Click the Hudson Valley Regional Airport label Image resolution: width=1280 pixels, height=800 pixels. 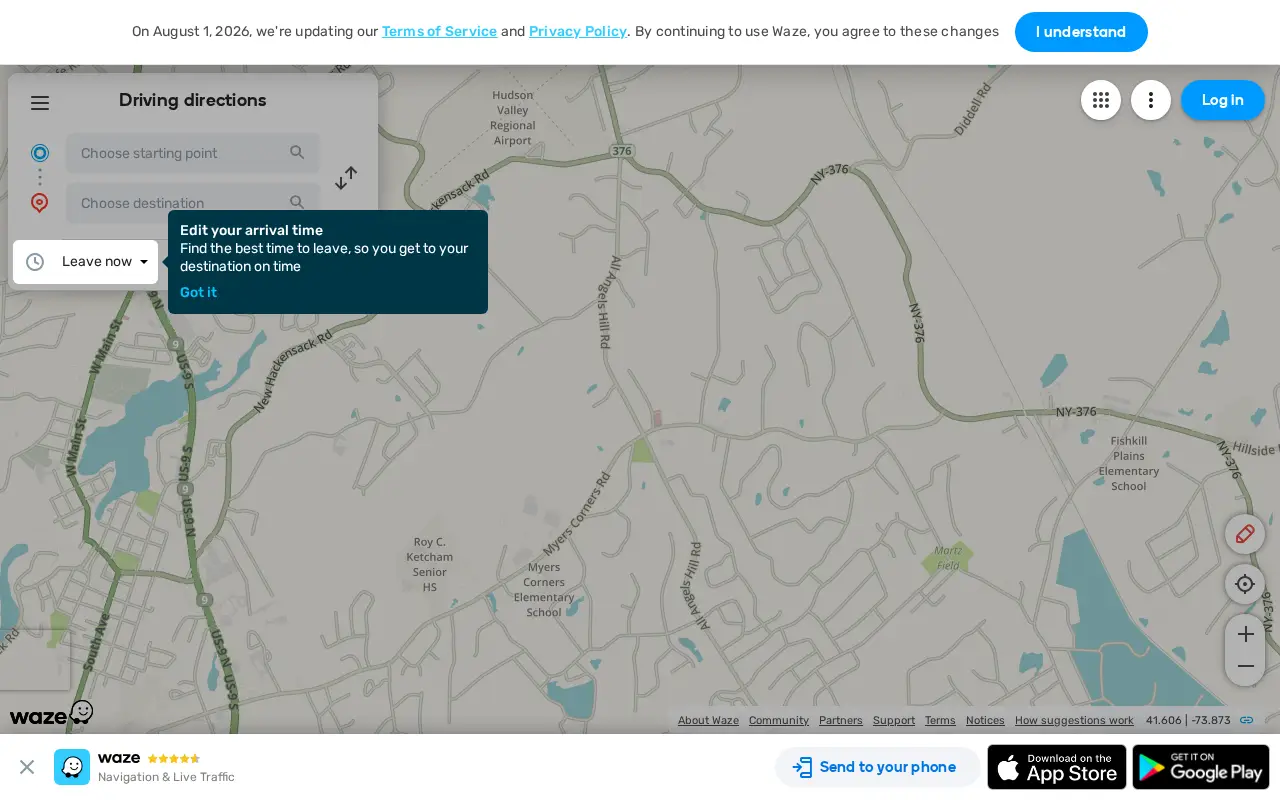coord(513,118)
